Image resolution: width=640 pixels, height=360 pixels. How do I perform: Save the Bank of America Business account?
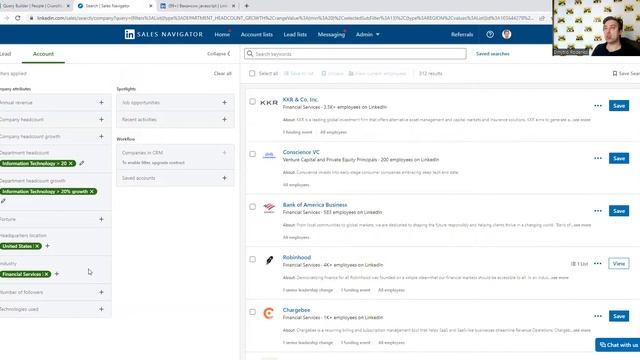[x=619, y=211]
